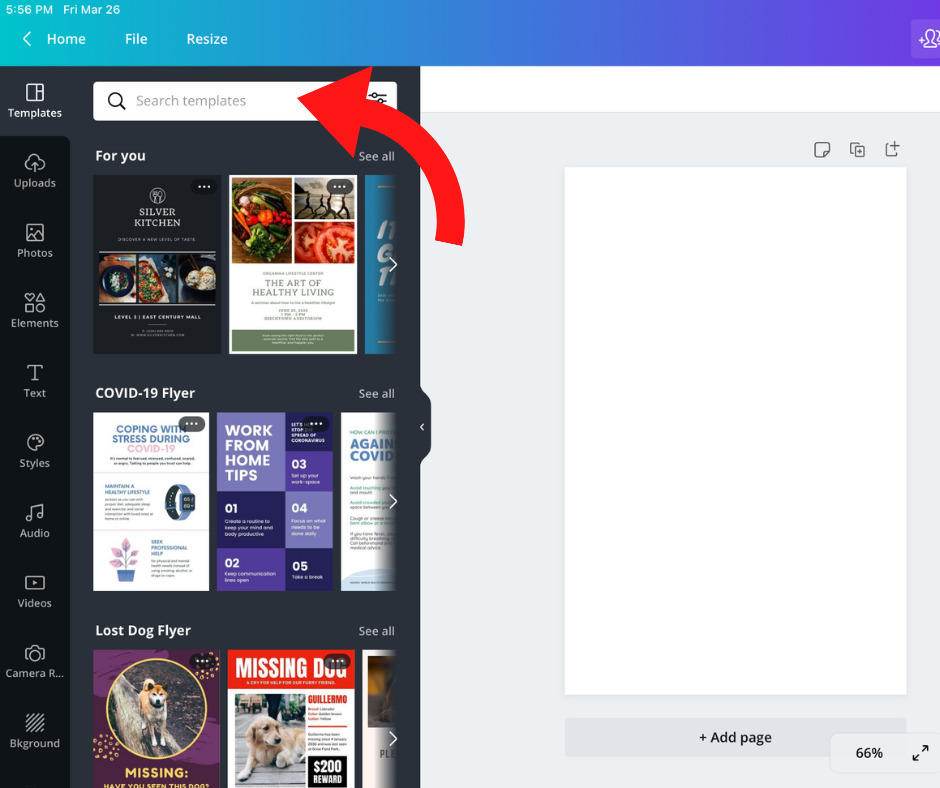Click the search magnifier icon
The height and width of the screenshot is (788, 940).
pyautogui.click(x=116, y=101)
